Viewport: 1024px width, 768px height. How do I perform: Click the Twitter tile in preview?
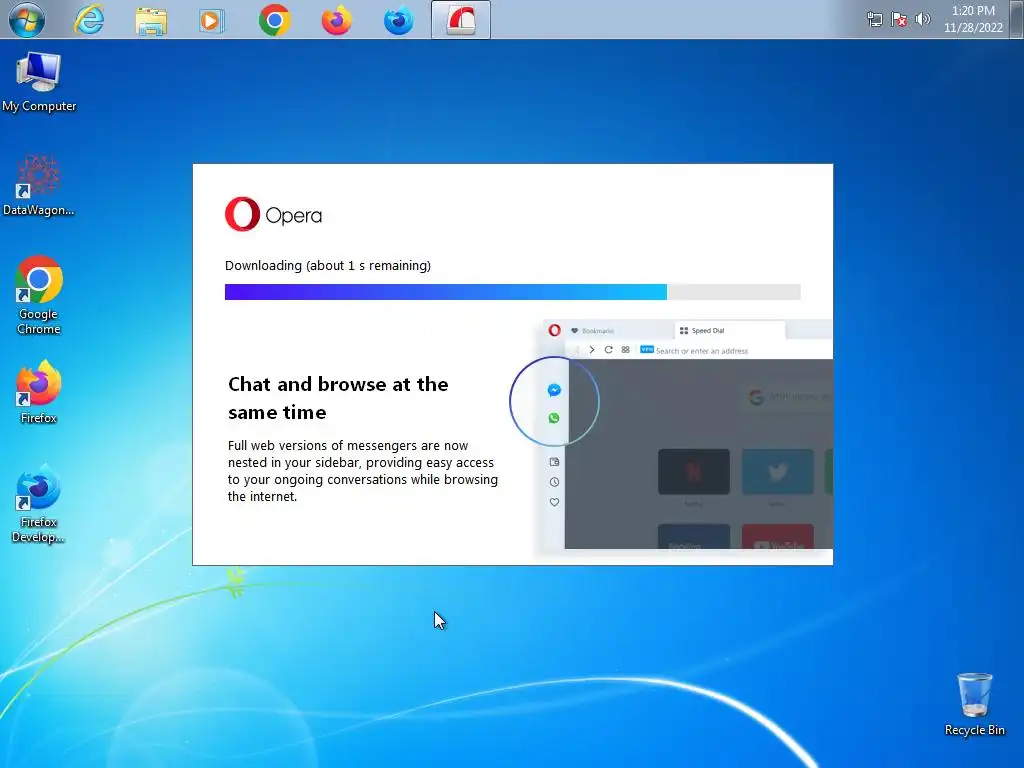778,472
